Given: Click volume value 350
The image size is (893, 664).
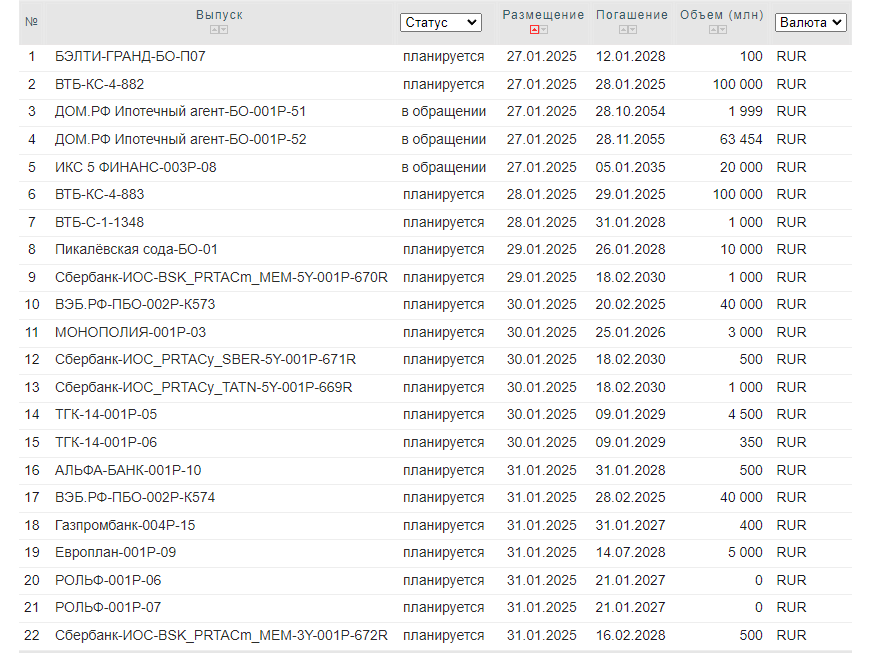Looking at the screenshot, I should tap(751, 442).
